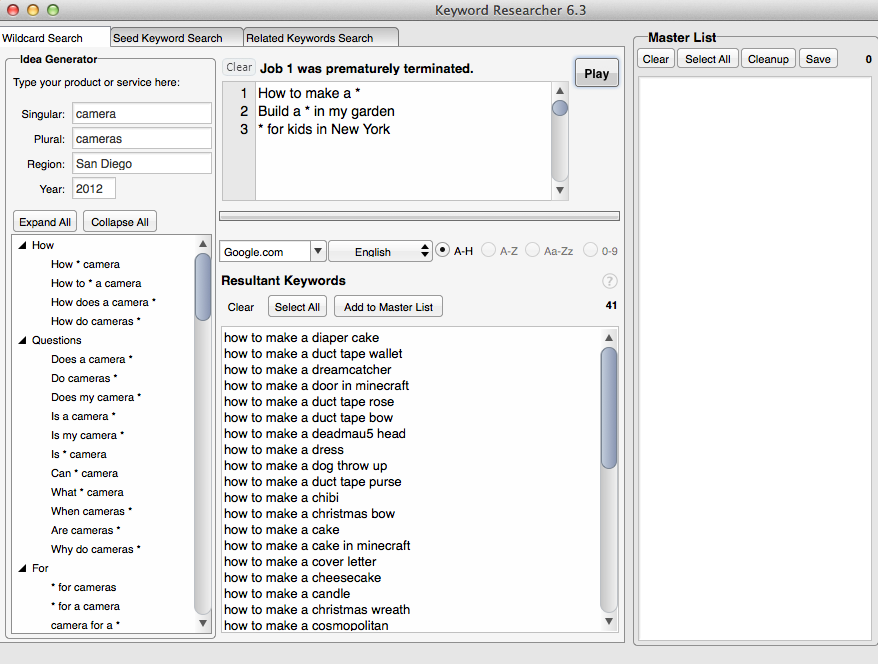The width and height of the screenshot is (878, 664).
Task: Collapse the Questions tree group
Action: pos(22,340)
